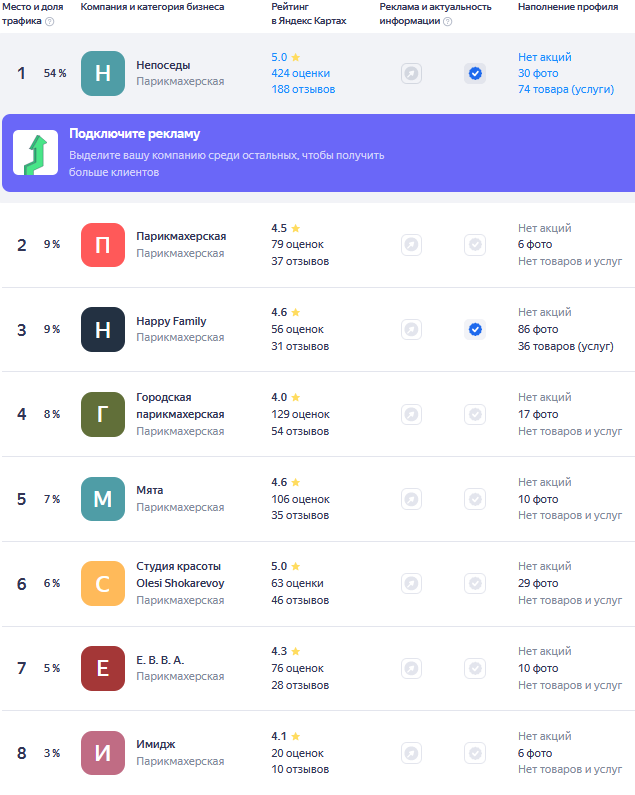Click the 20 оценок text
The image size is (635, 795).
tap(297, 753)
